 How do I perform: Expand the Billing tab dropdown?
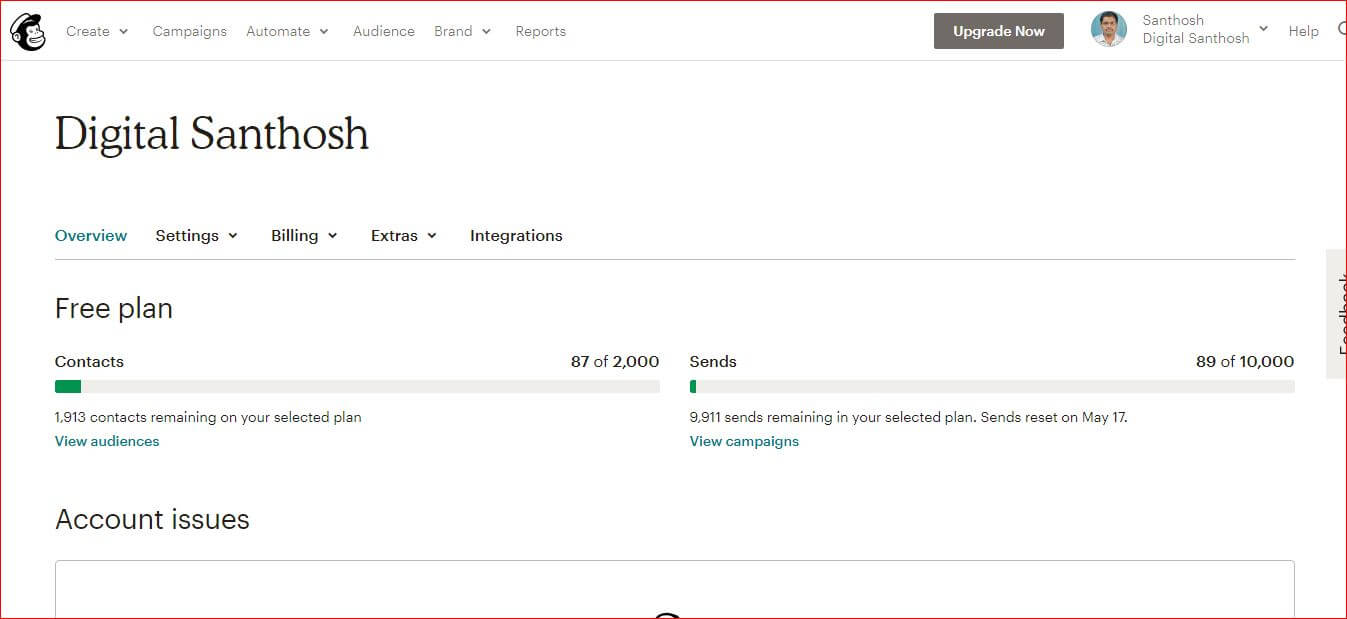305,236
